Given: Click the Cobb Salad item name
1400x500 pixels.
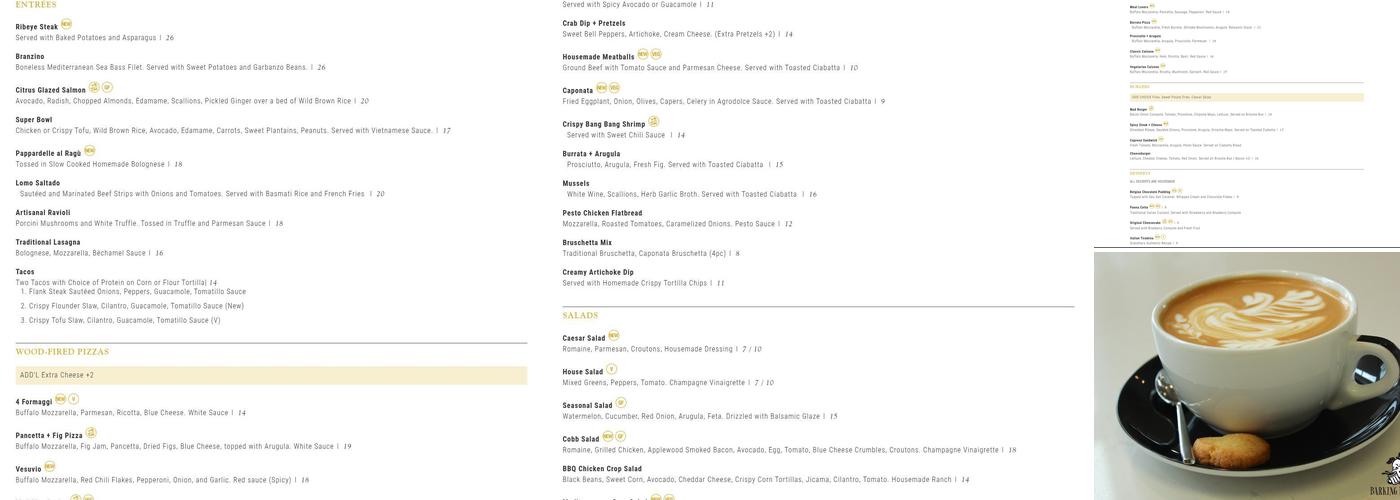Looking at the screenshot, I should point(581,439).
